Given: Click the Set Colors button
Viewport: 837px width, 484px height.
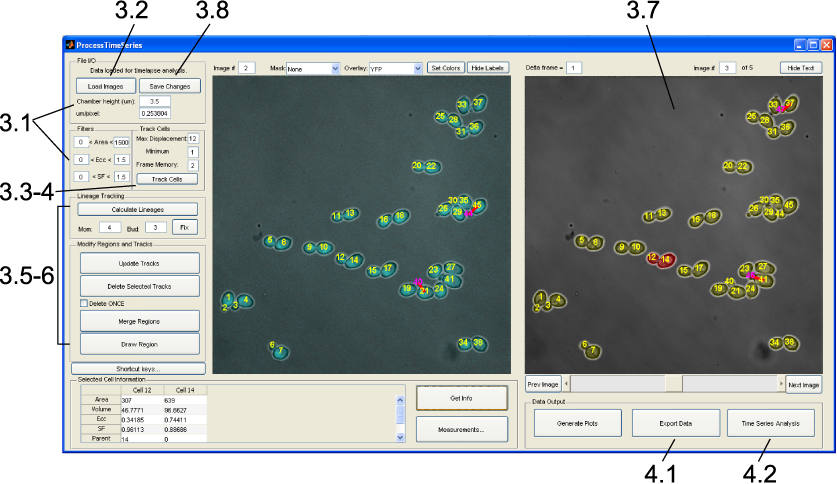Looking at the screenshot, I should coord(446,68).
